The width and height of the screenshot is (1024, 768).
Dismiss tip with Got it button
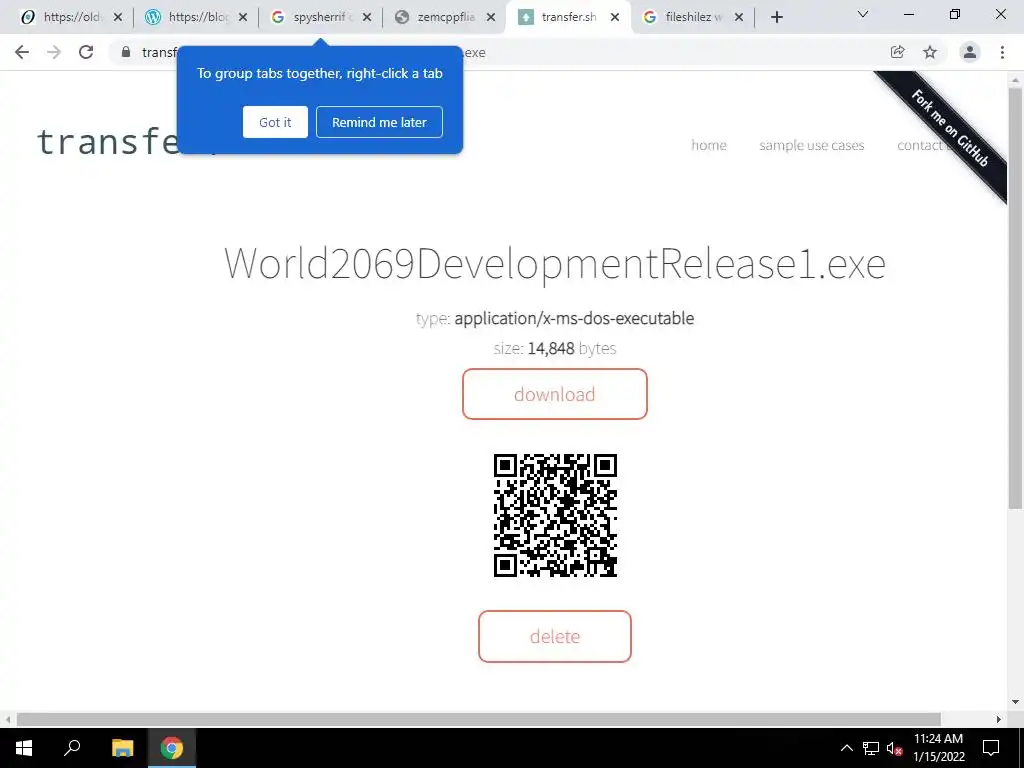tap(275, 122)
